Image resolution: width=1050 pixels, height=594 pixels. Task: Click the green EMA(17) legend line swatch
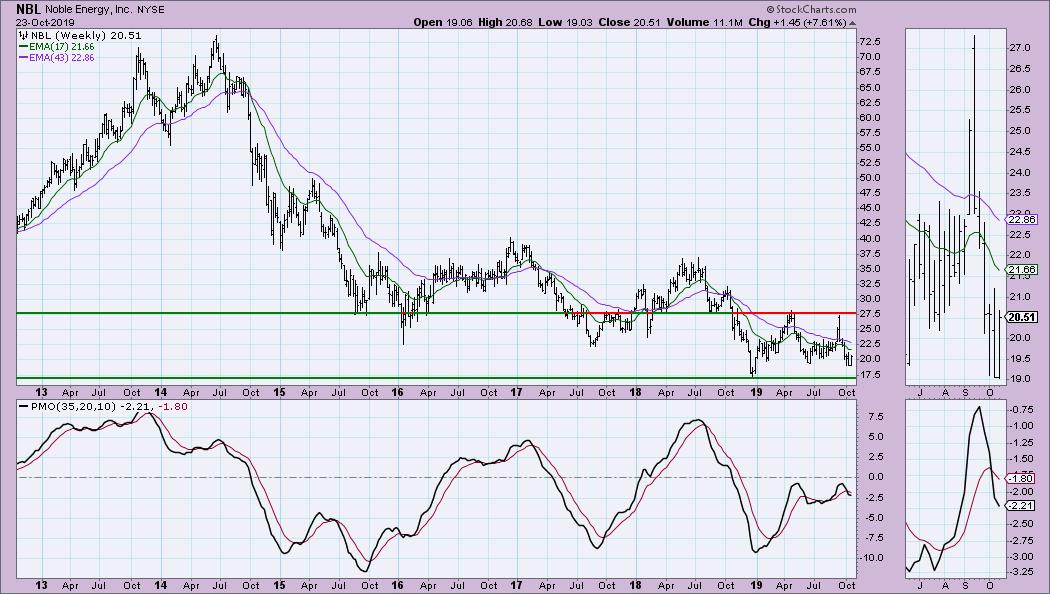point(23,47)
